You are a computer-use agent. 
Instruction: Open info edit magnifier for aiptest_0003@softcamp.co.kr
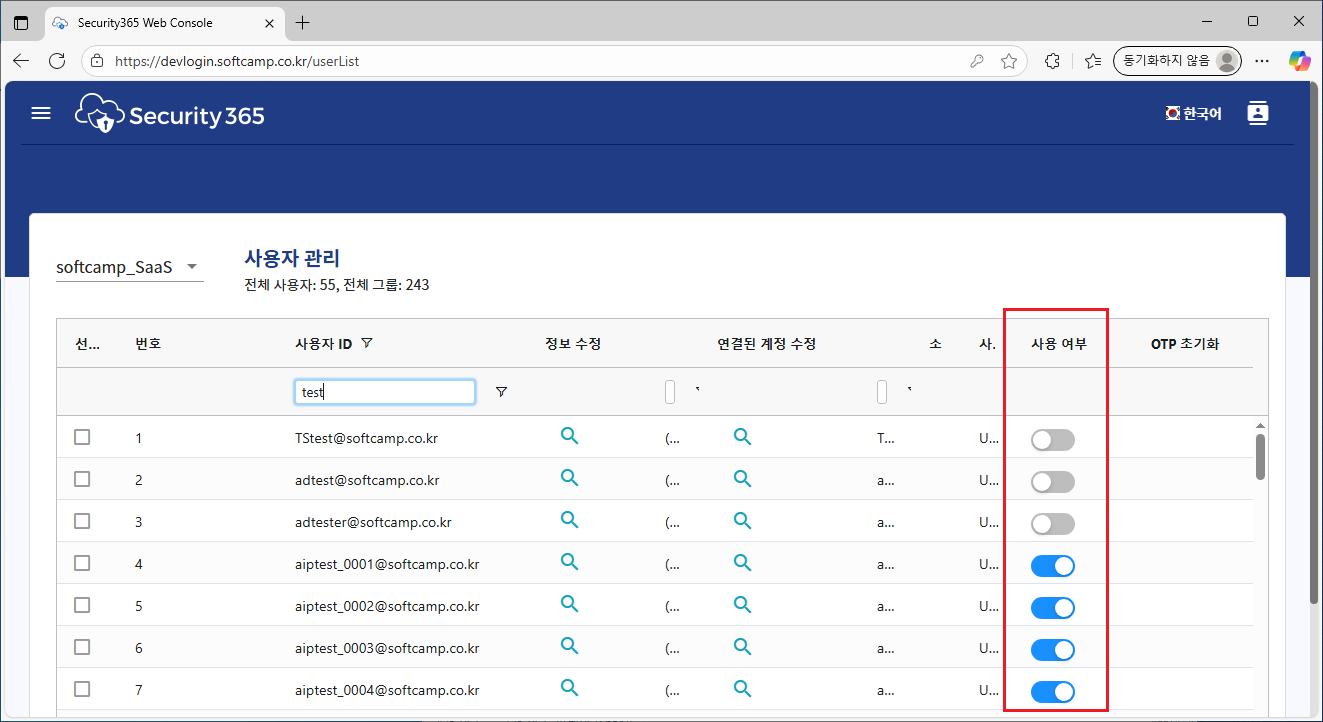tap(569, 646)
